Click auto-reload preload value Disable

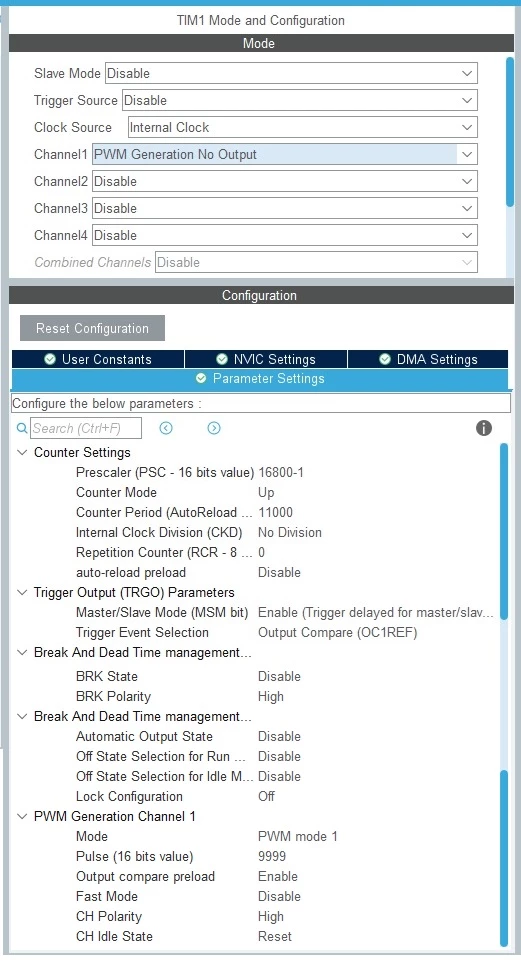pyautogui.click(x=280, y=572)
